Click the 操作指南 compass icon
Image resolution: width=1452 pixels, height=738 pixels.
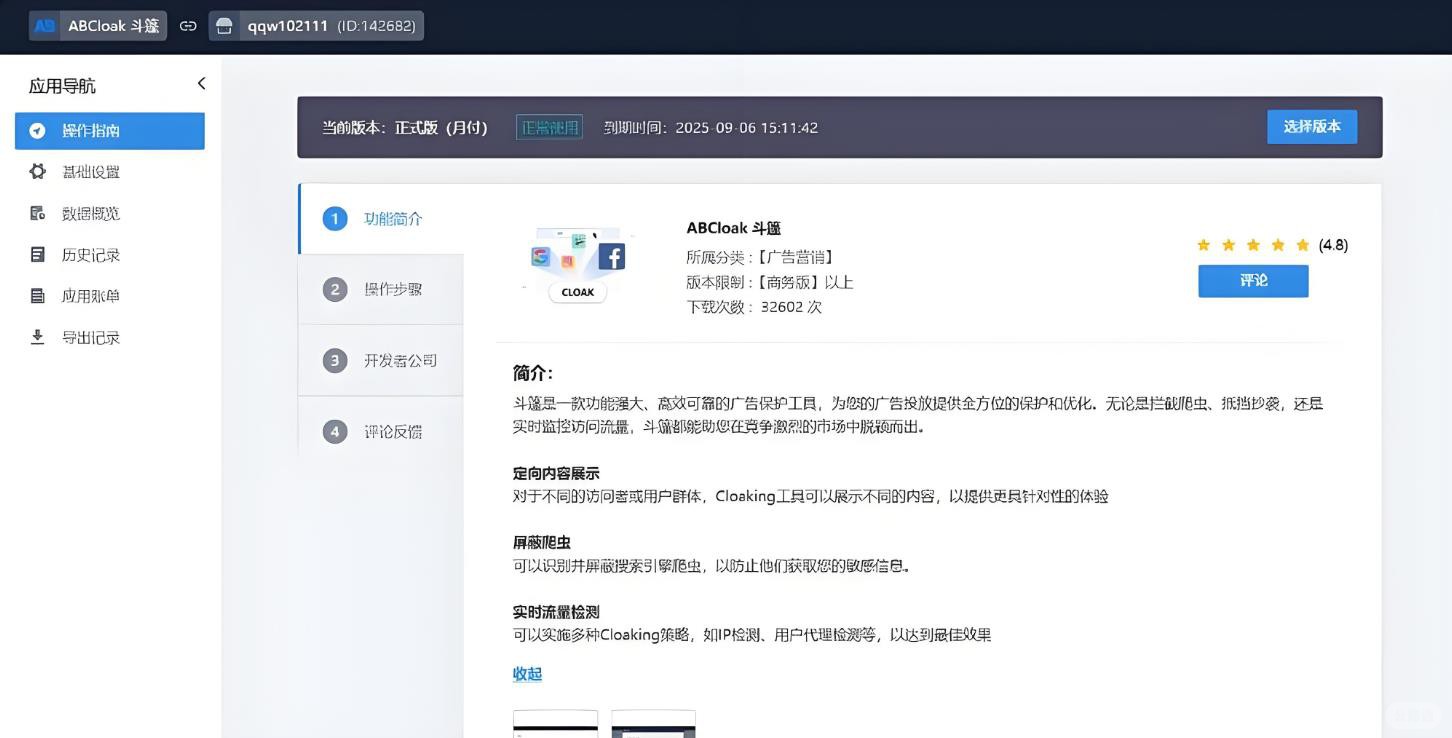[x=37, y=130]
